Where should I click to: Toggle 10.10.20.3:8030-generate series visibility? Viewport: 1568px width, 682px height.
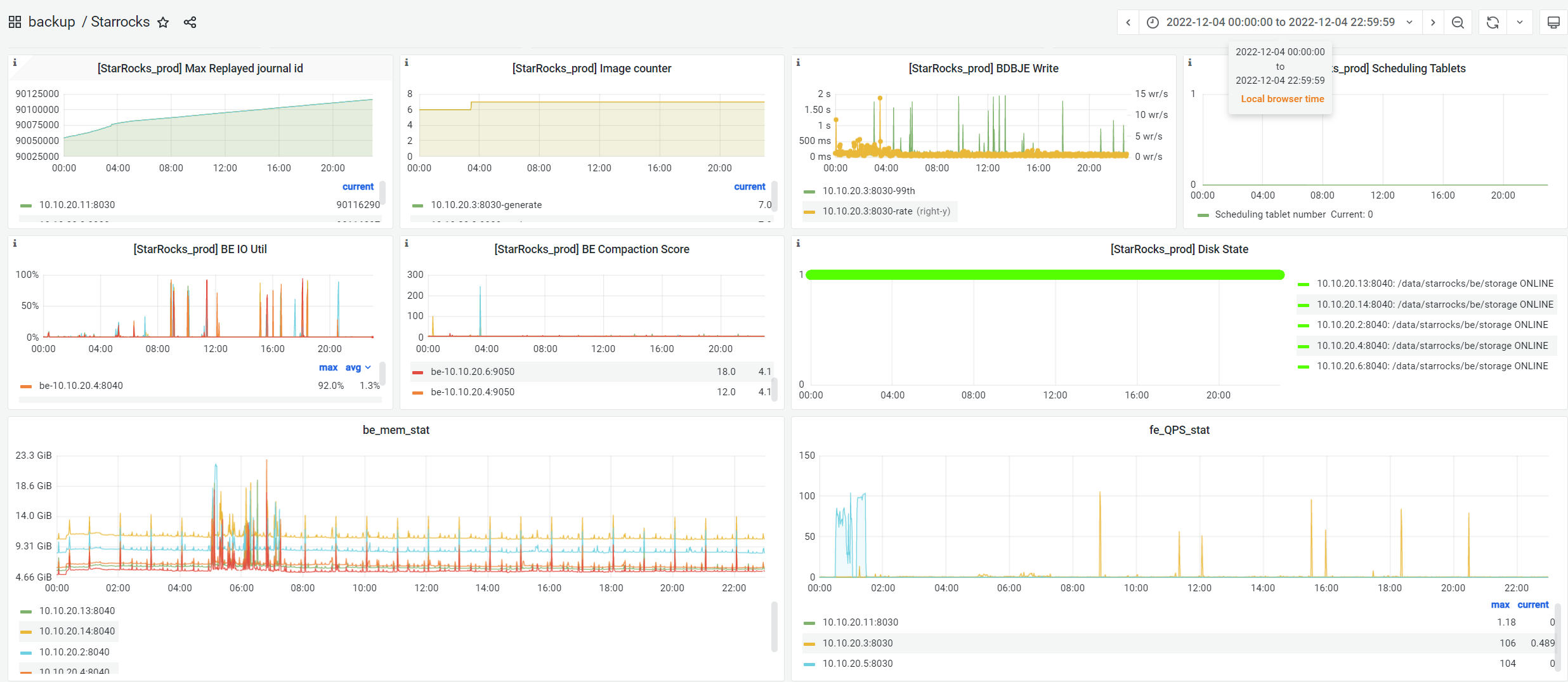486,205
